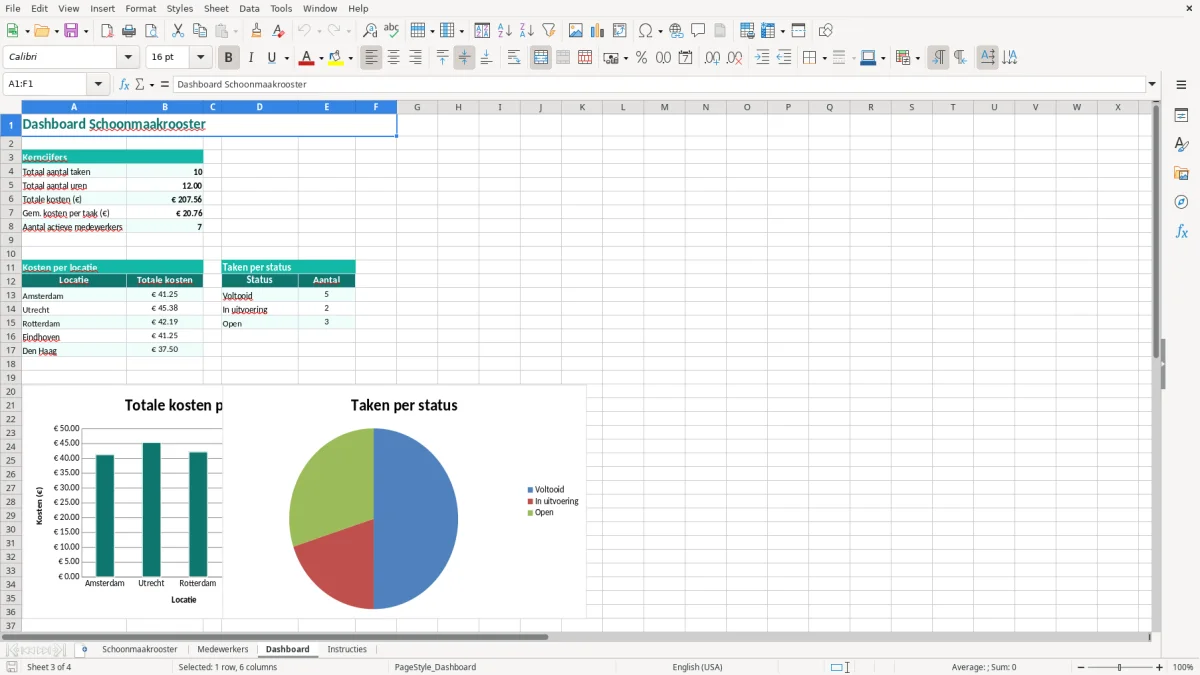Open sidebar Properties panel icon

(1181, 115)
